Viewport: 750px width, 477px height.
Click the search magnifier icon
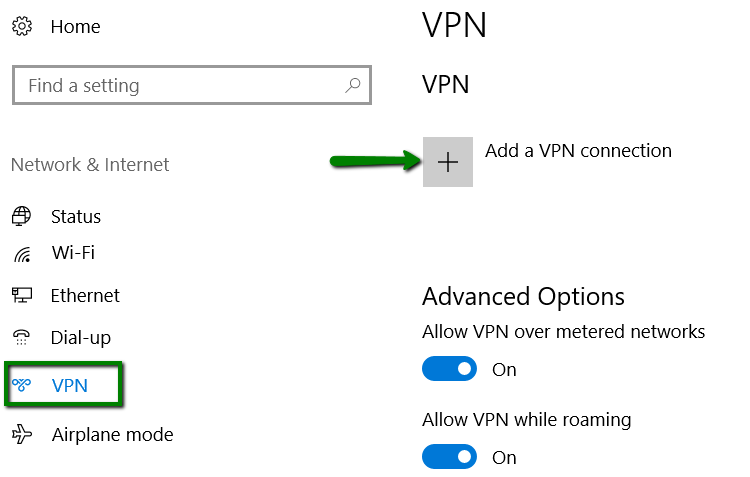[352, 86]
